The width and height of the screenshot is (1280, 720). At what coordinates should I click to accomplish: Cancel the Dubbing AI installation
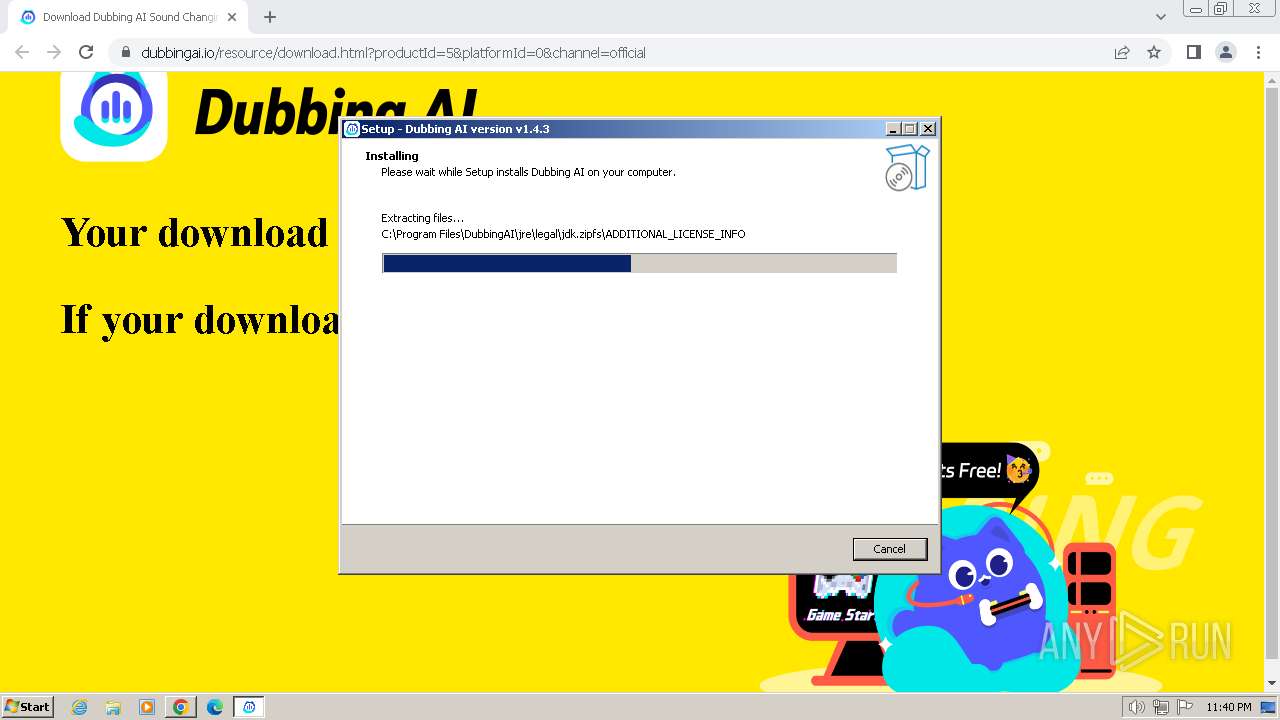click(889, 549)
